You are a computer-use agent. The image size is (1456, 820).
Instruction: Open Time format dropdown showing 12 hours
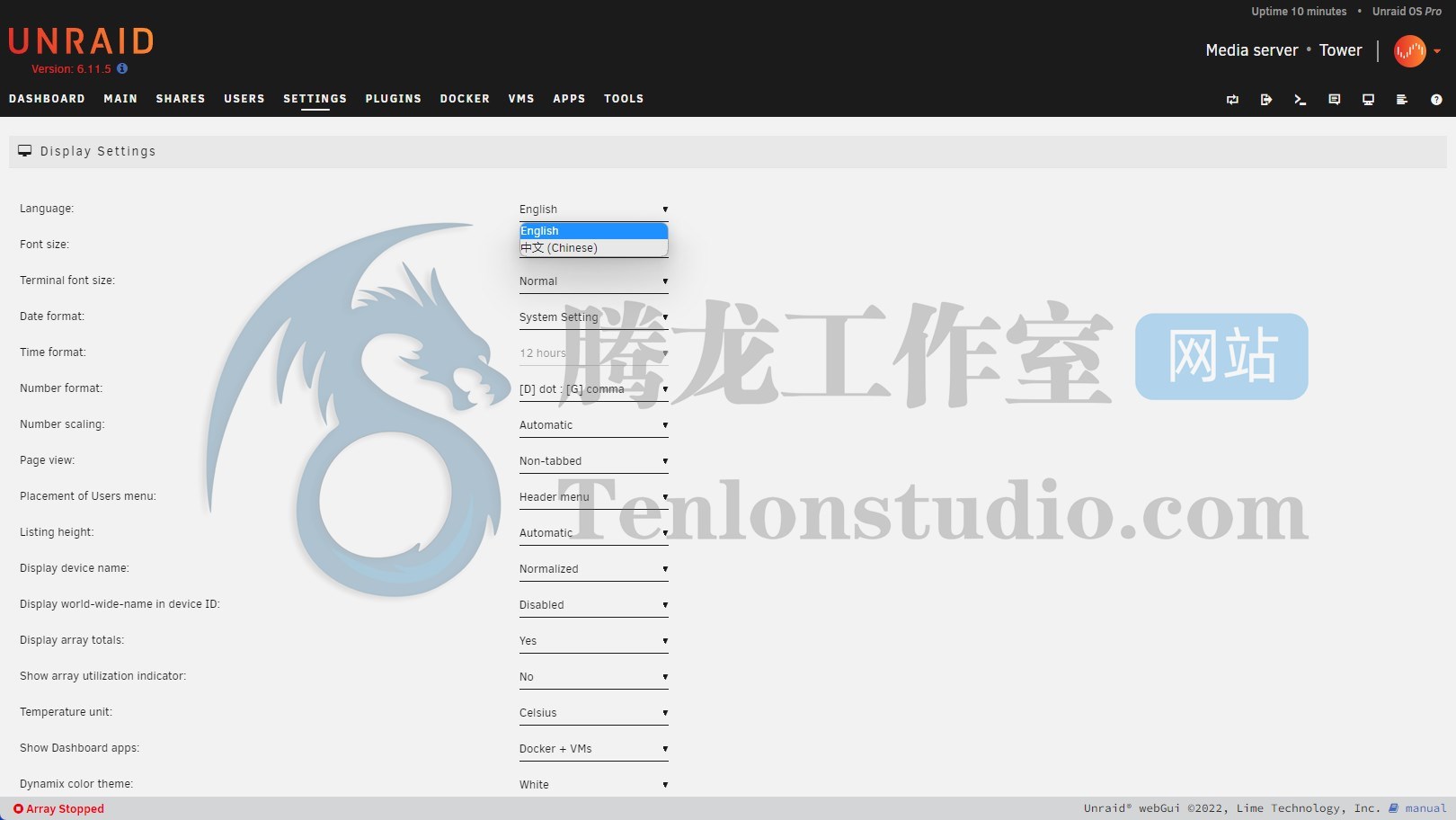593,353
